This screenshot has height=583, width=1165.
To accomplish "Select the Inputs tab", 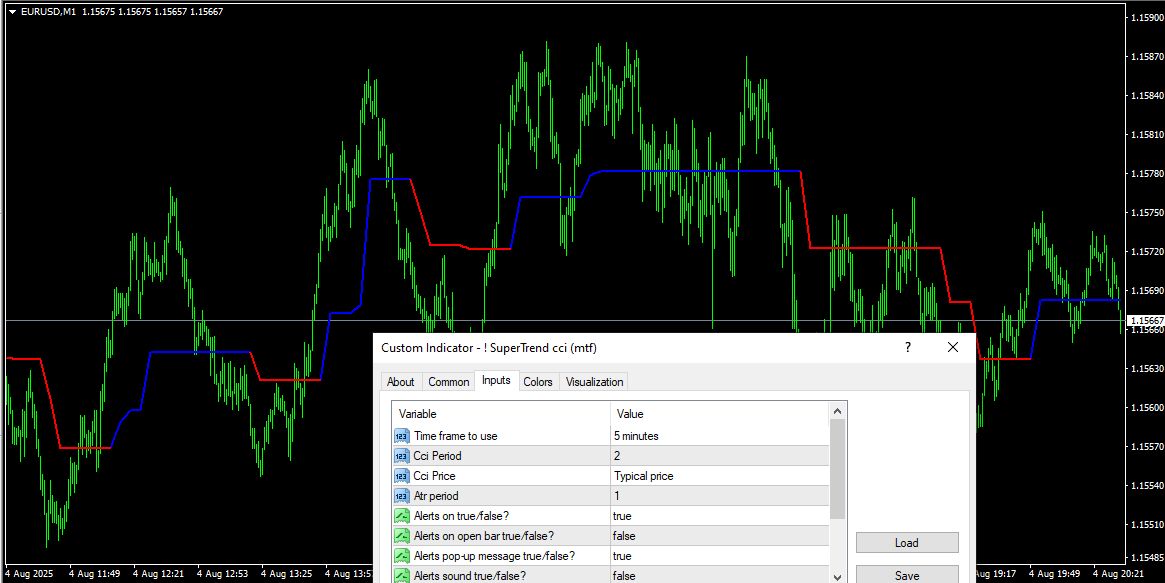I will pyautogui.click(x=496, y=380).
